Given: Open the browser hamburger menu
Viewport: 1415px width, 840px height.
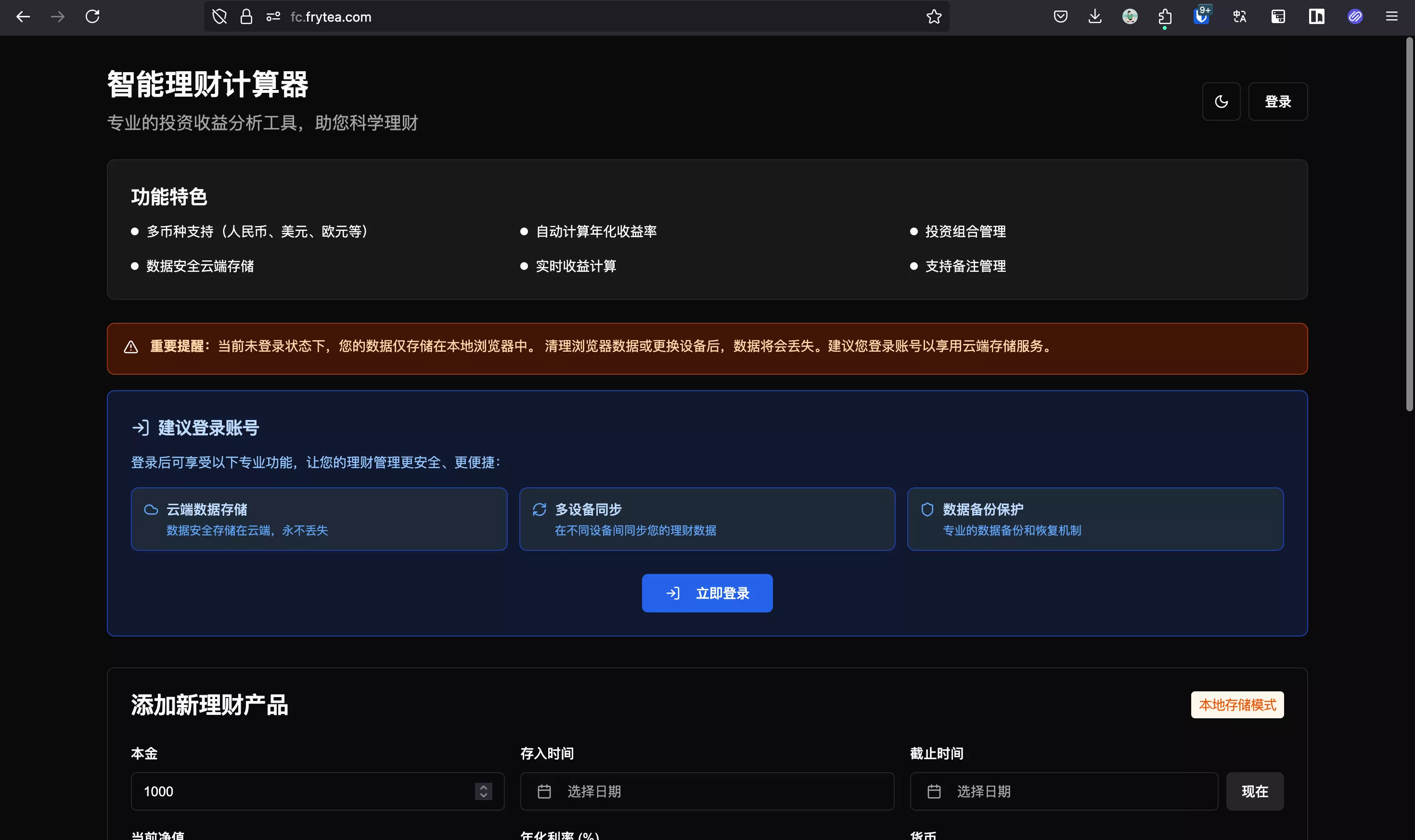Looking at the screenshot, I should [1391, 17].
